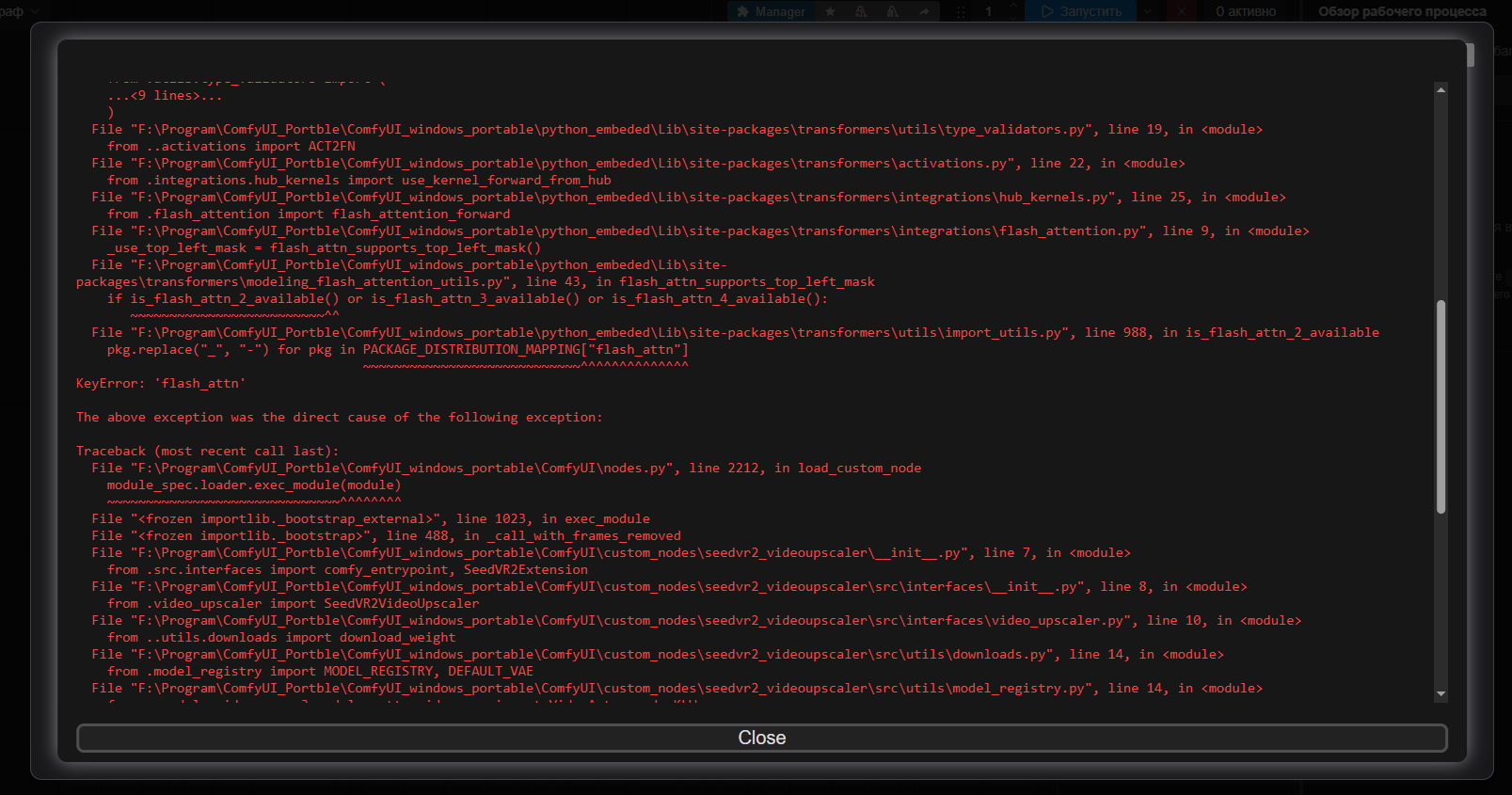Click the '...<9 lines>...' text

pyautogui.click(x=164, y=95)
